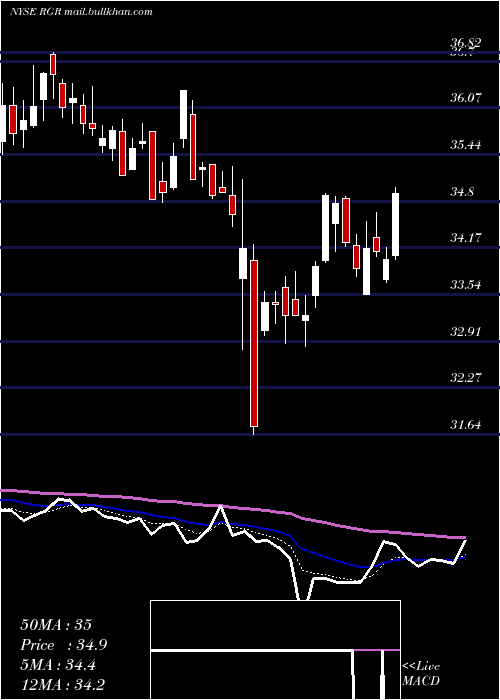Screen dimensions: 500x700
Task: Click the 5MA : 34.4 value
Action: (x=58, y=665)
